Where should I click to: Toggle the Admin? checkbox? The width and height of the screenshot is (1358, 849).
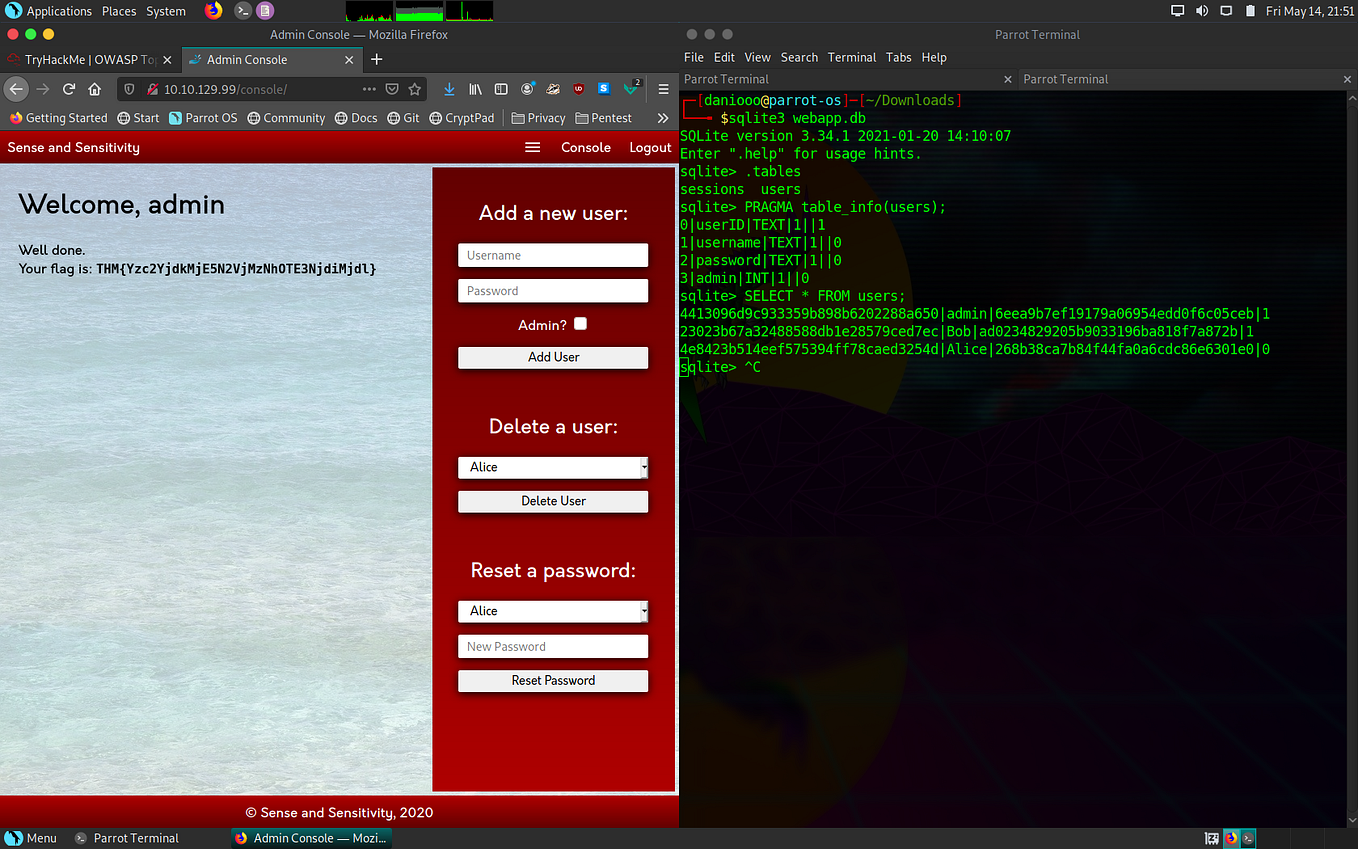pyautogui.click(x=580, y=324)
